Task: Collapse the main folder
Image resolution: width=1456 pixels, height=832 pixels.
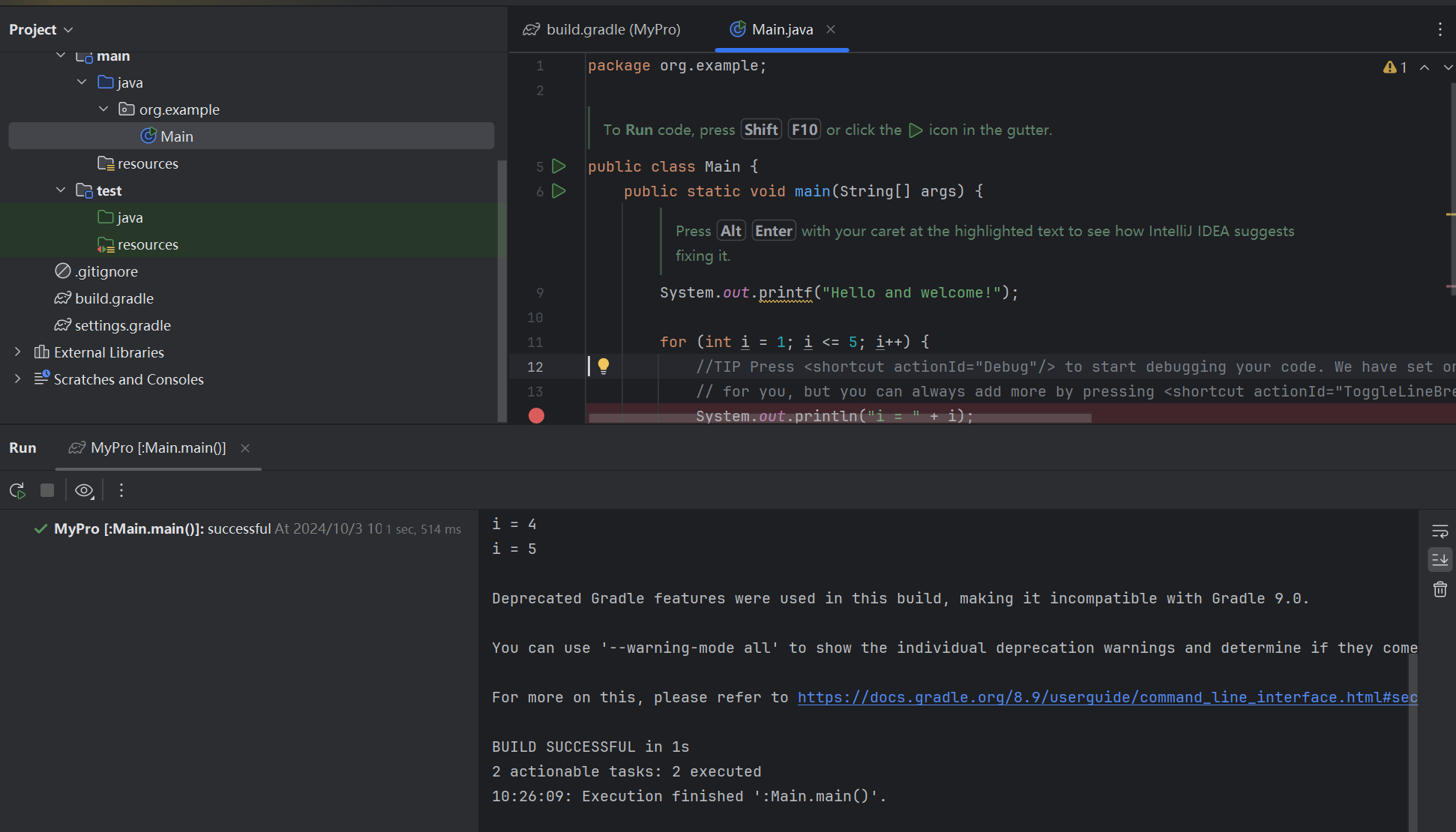Action: click(61, 56)
